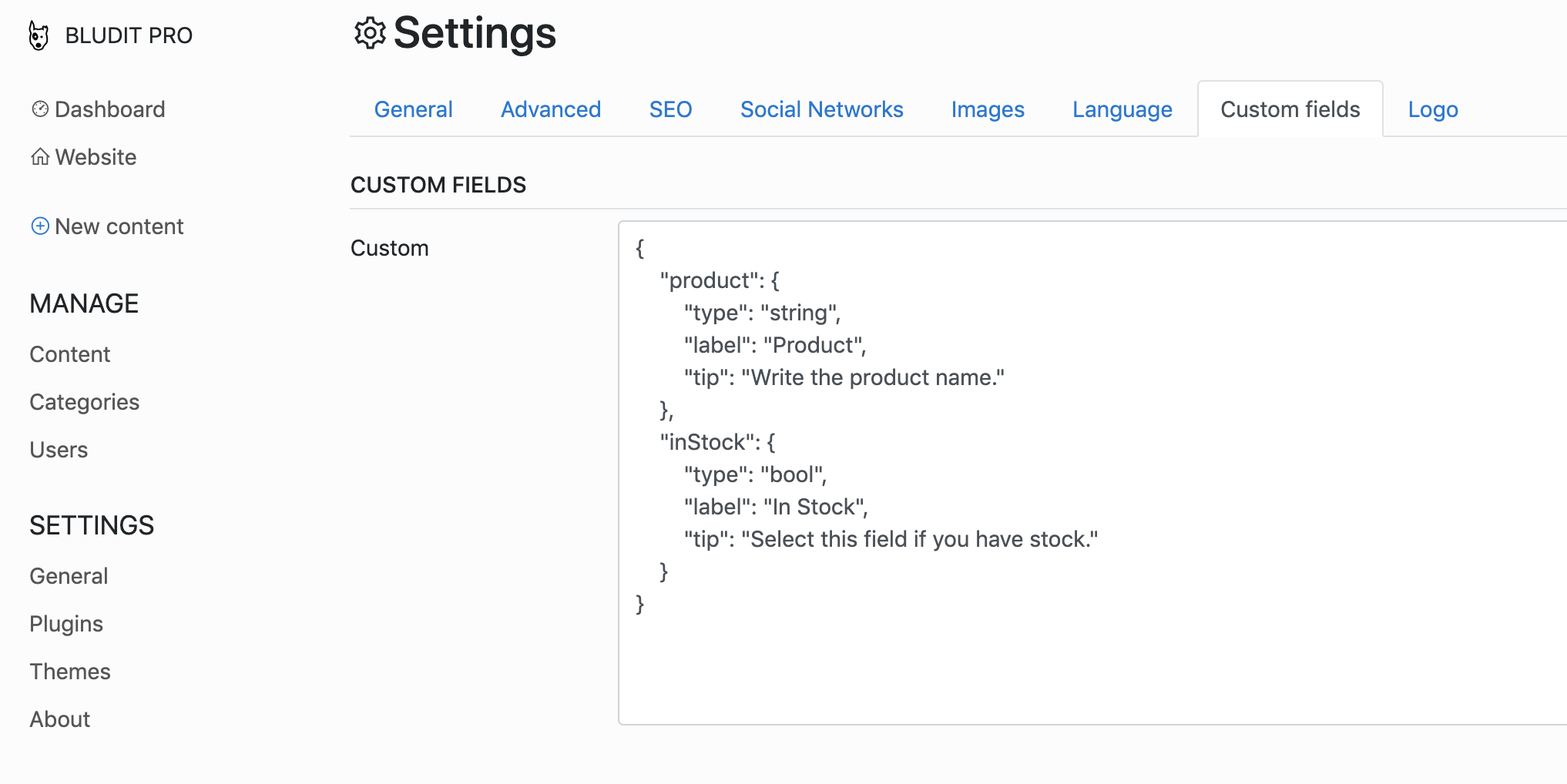The image size is (1567, 784).
Task: Click the New content plus icon
Action: pyautogui.click(x=40, y=226)
